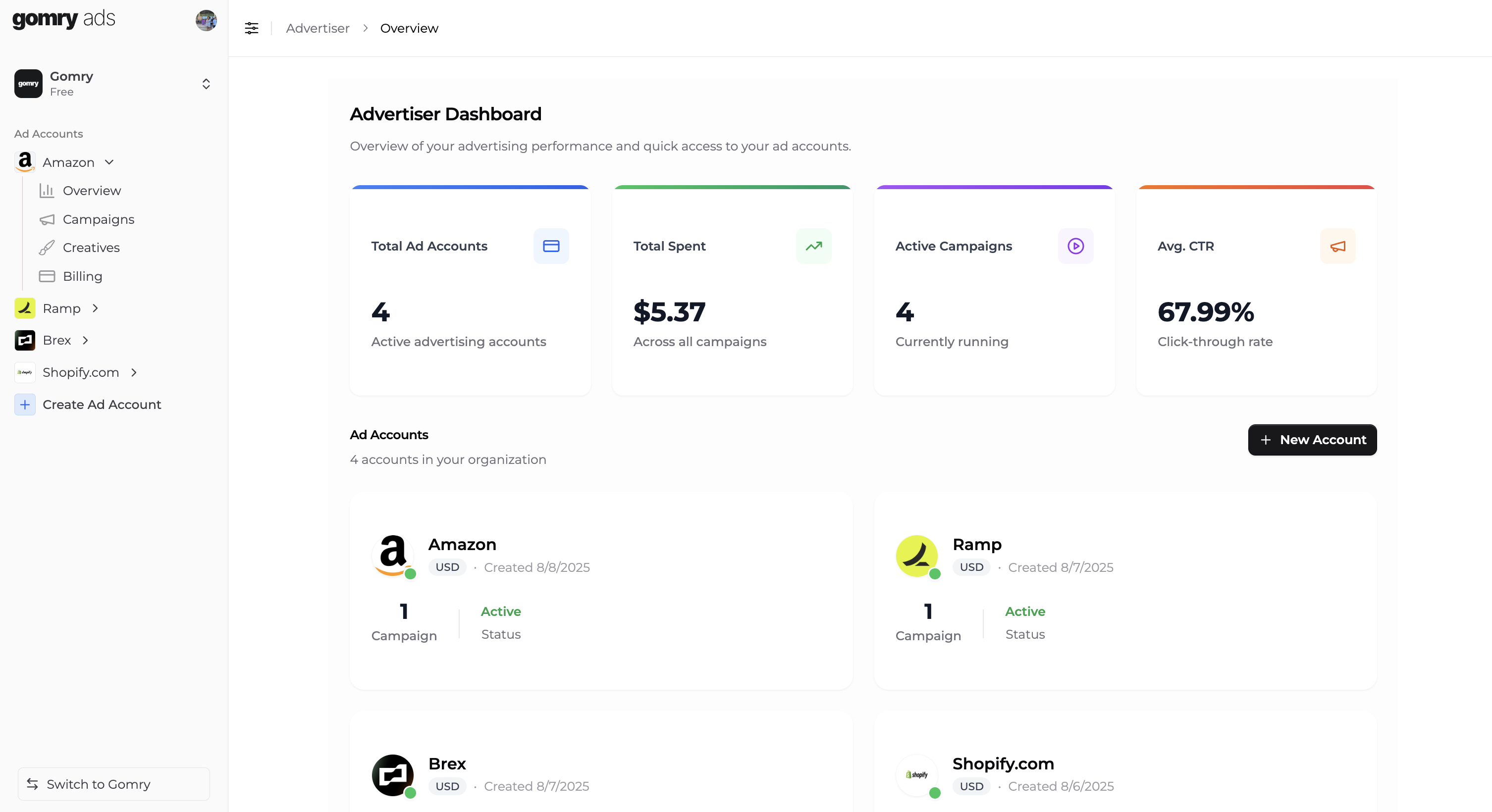The image size is (1492, 812).
Task: Click the Ramp logo in the ad account card
Action: click(x=916, y=555)
